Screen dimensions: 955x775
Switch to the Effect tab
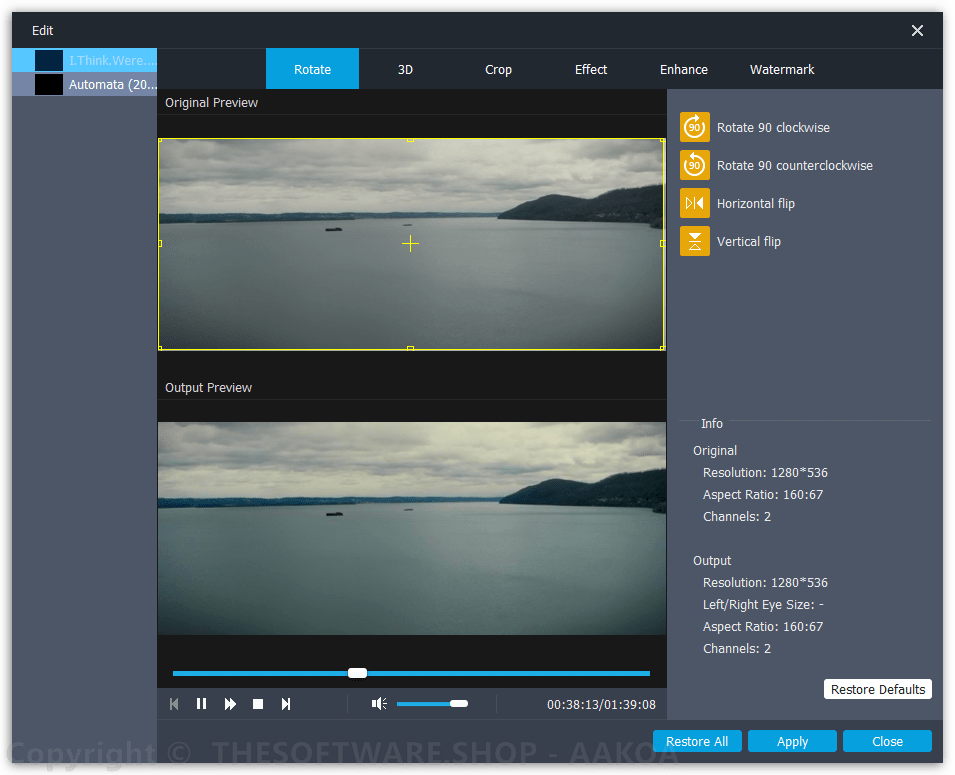(x=590, y=69)
